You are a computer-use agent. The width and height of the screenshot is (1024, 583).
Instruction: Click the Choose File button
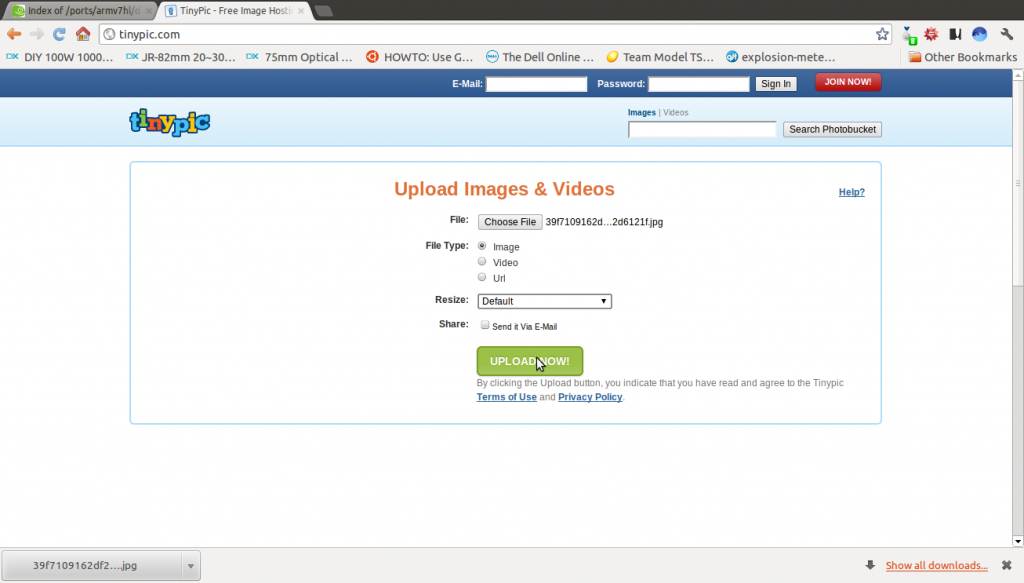(x=509, y=222)
